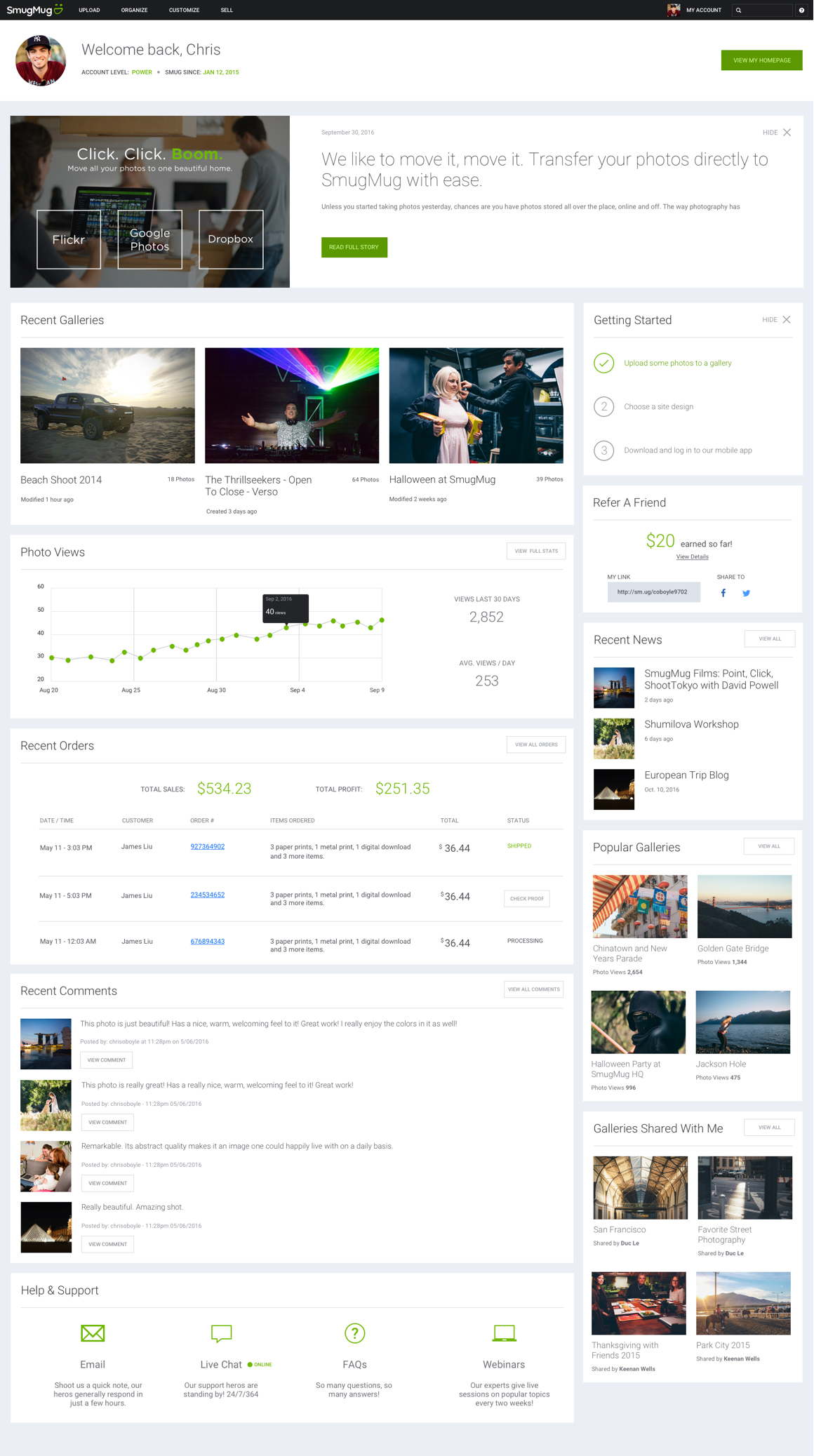The image size is (814, 1456).
Task: Open the Upload menu
Action: click(x=89, y=11)
